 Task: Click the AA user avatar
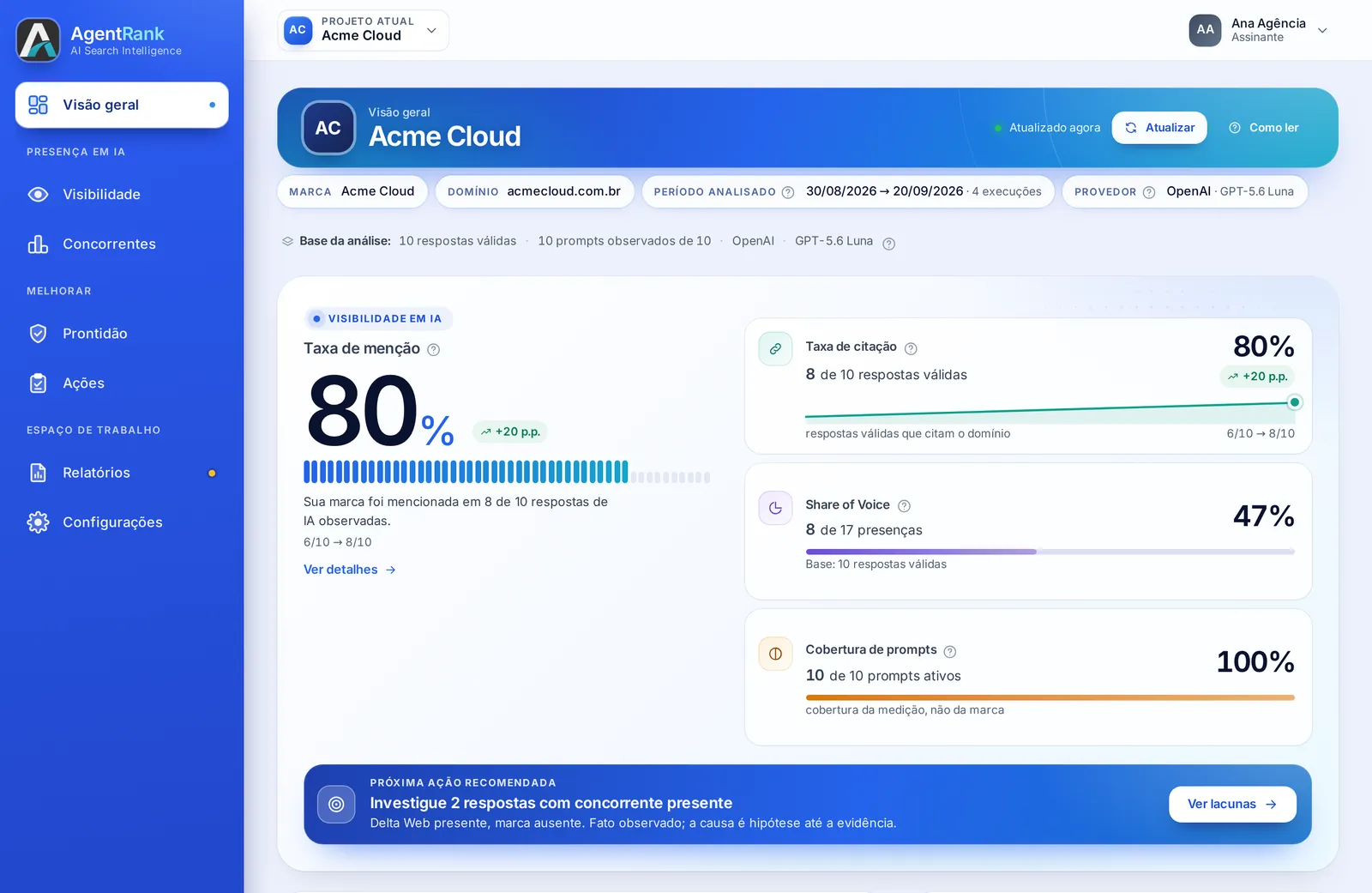click(x=1205, y=30)
